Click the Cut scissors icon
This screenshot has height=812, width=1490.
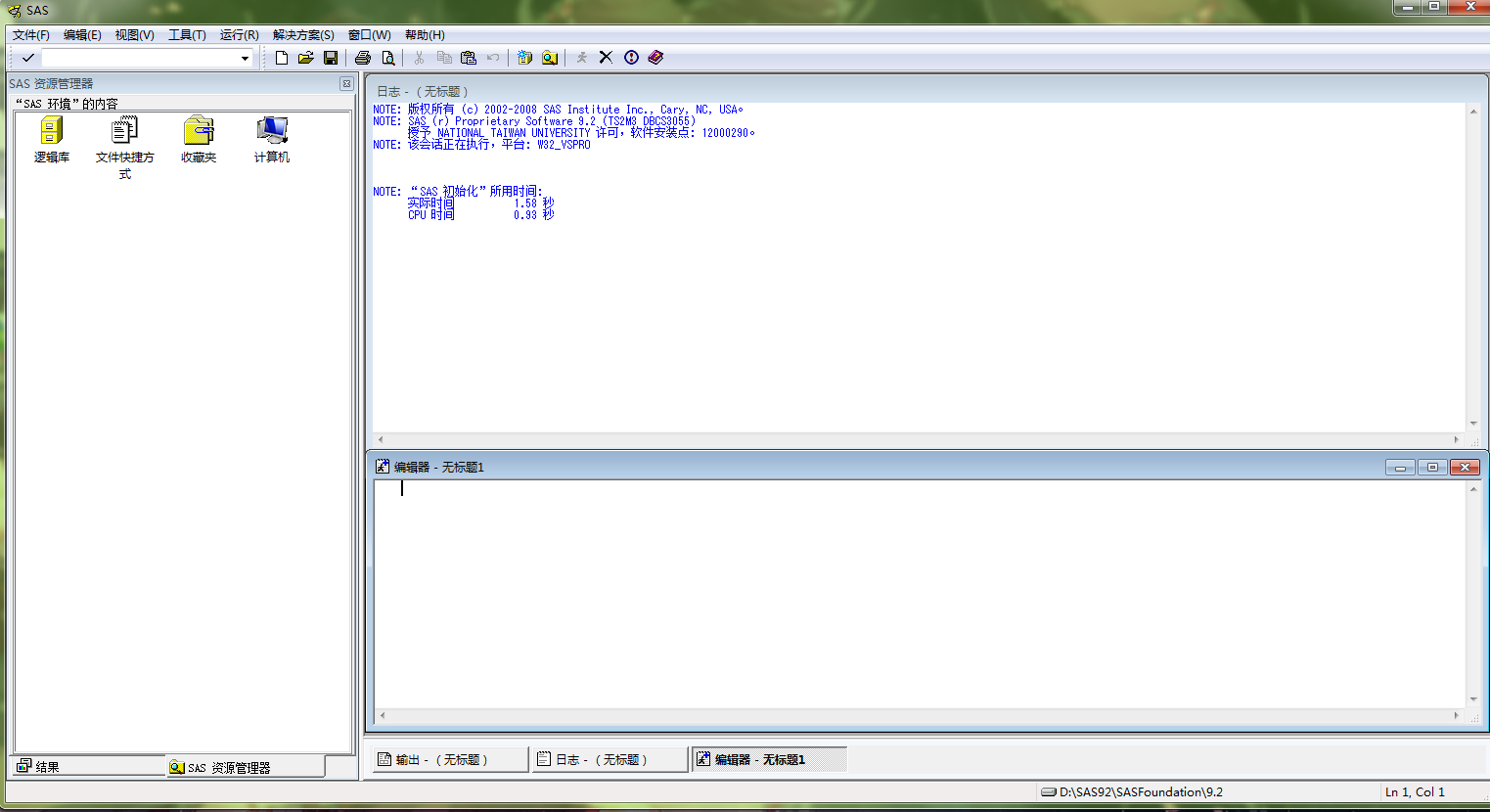coord(419,58)
